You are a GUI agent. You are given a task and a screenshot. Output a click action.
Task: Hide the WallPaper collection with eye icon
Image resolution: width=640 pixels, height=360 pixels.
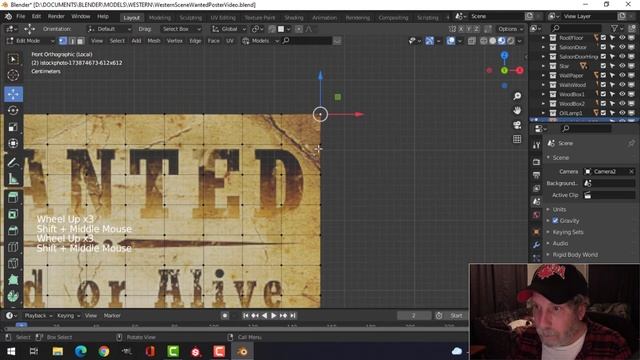pyautogui.click(x=622, y=75)
